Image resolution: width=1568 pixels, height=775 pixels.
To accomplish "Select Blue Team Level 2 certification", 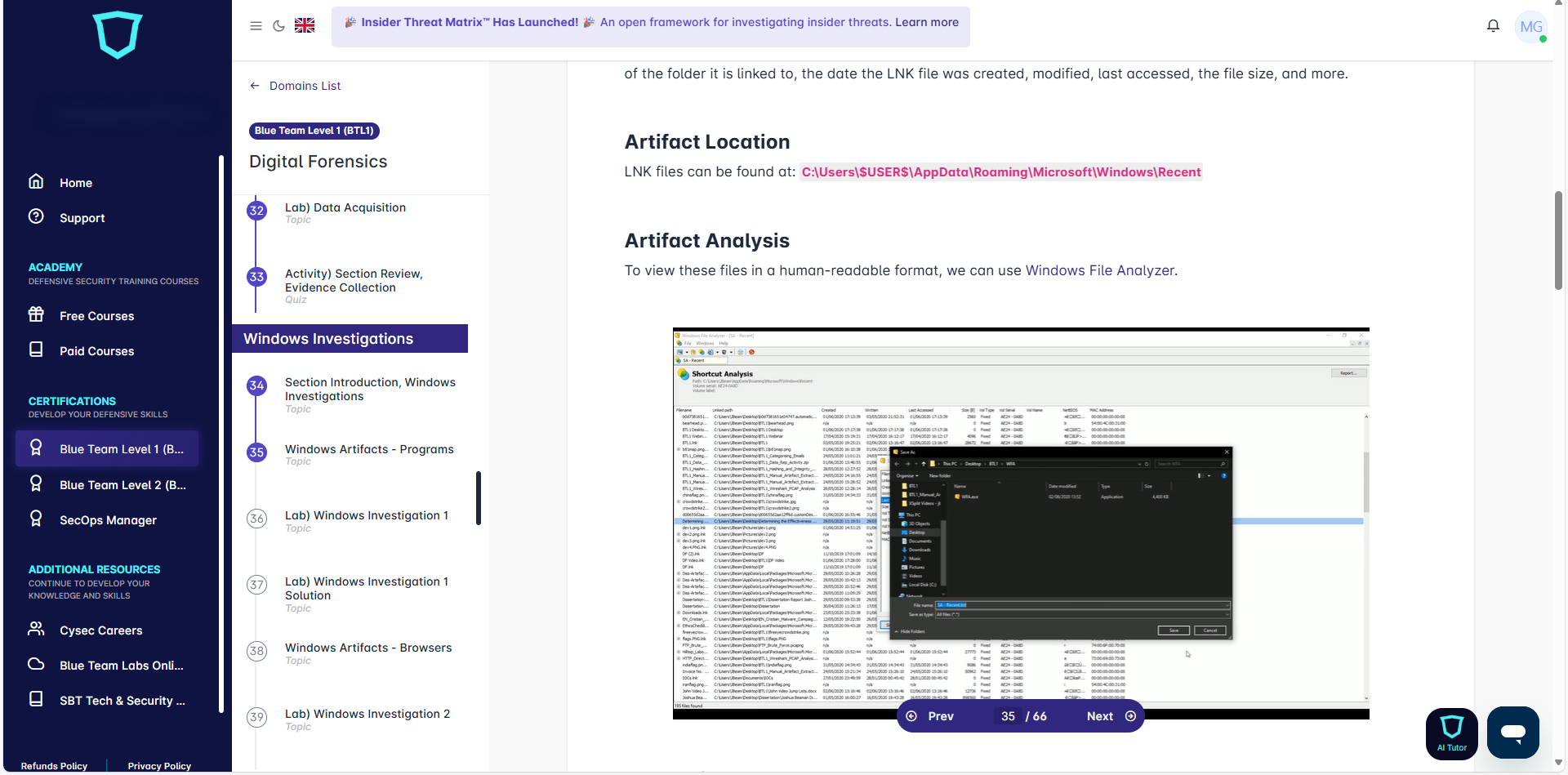I will [122, 485].
